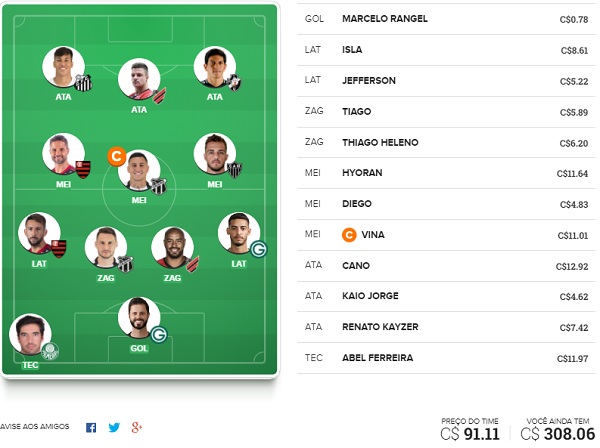Click the Vasco crest on right striker
Image resolution: width=600 pixels, height=448 pixels.
tap(233, 82)
